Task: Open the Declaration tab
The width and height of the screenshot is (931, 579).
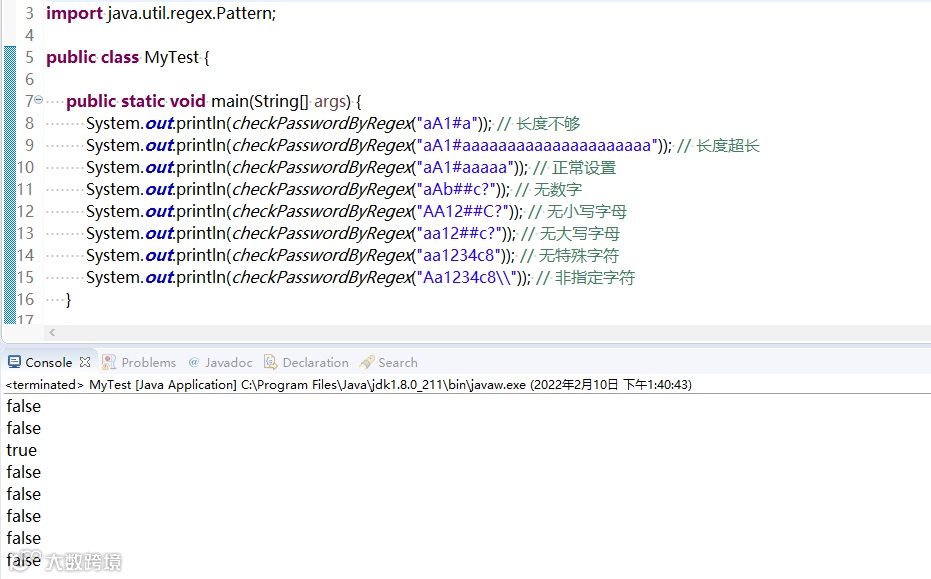Action: [315, 362]
